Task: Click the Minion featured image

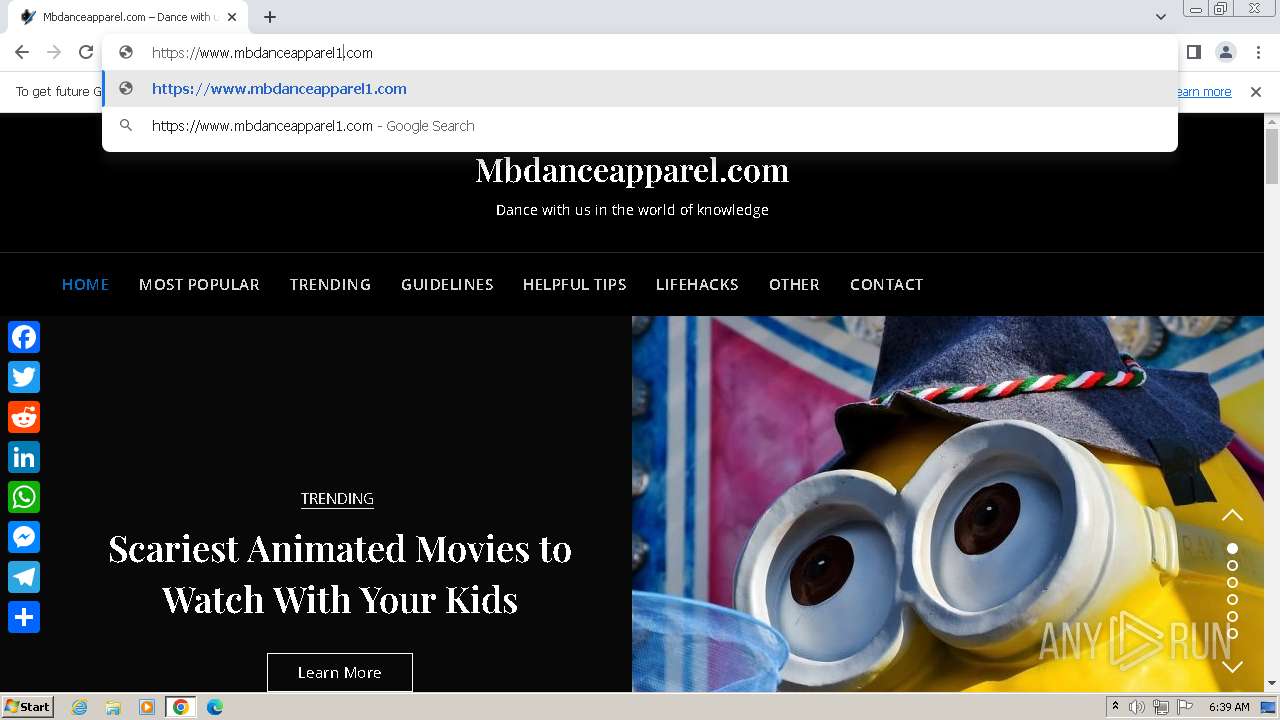Action: coord(948,504)
